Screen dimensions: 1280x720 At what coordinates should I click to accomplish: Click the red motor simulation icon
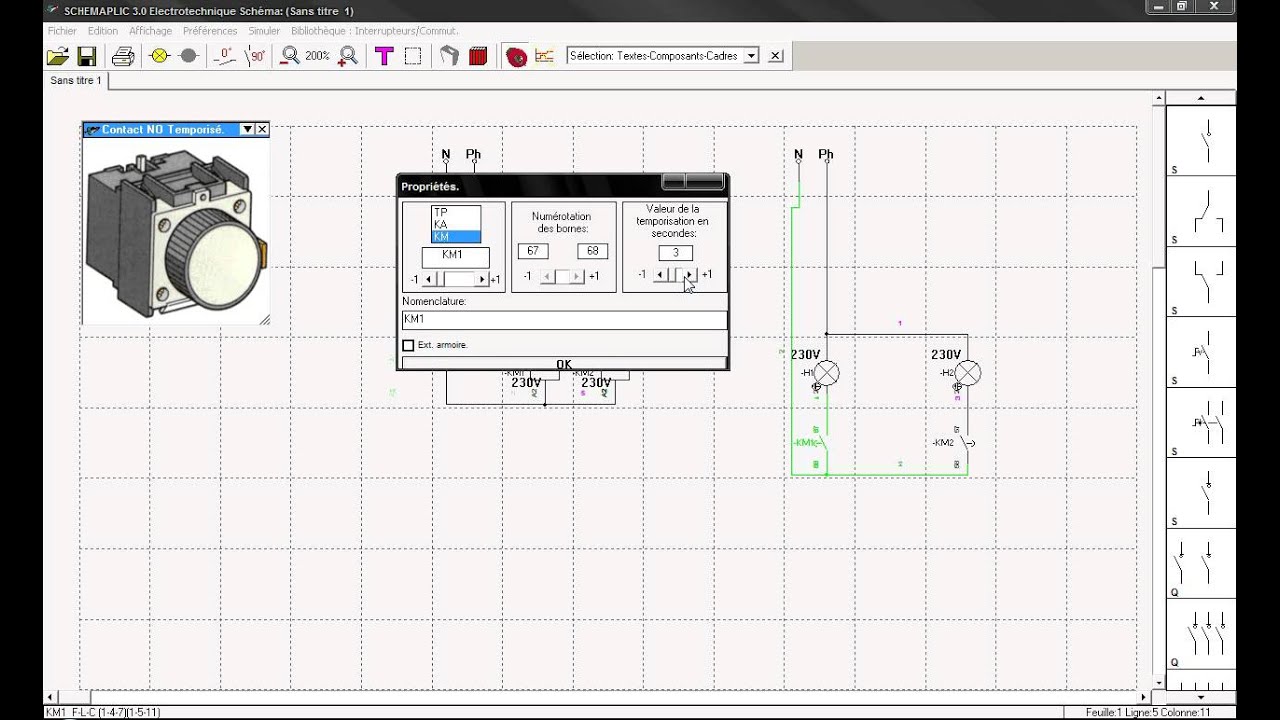point(516,56)
